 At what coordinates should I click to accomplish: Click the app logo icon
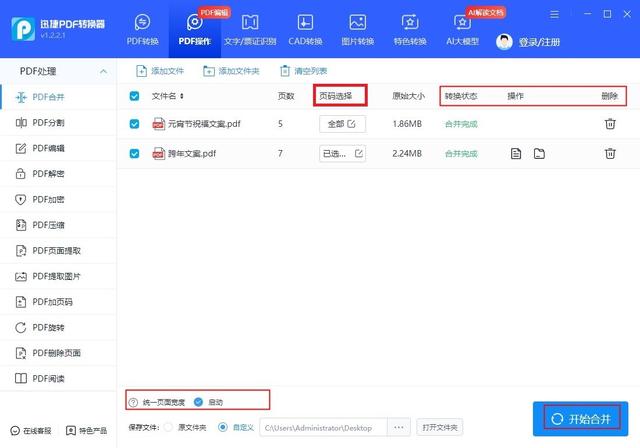click(x=23, y=29)
